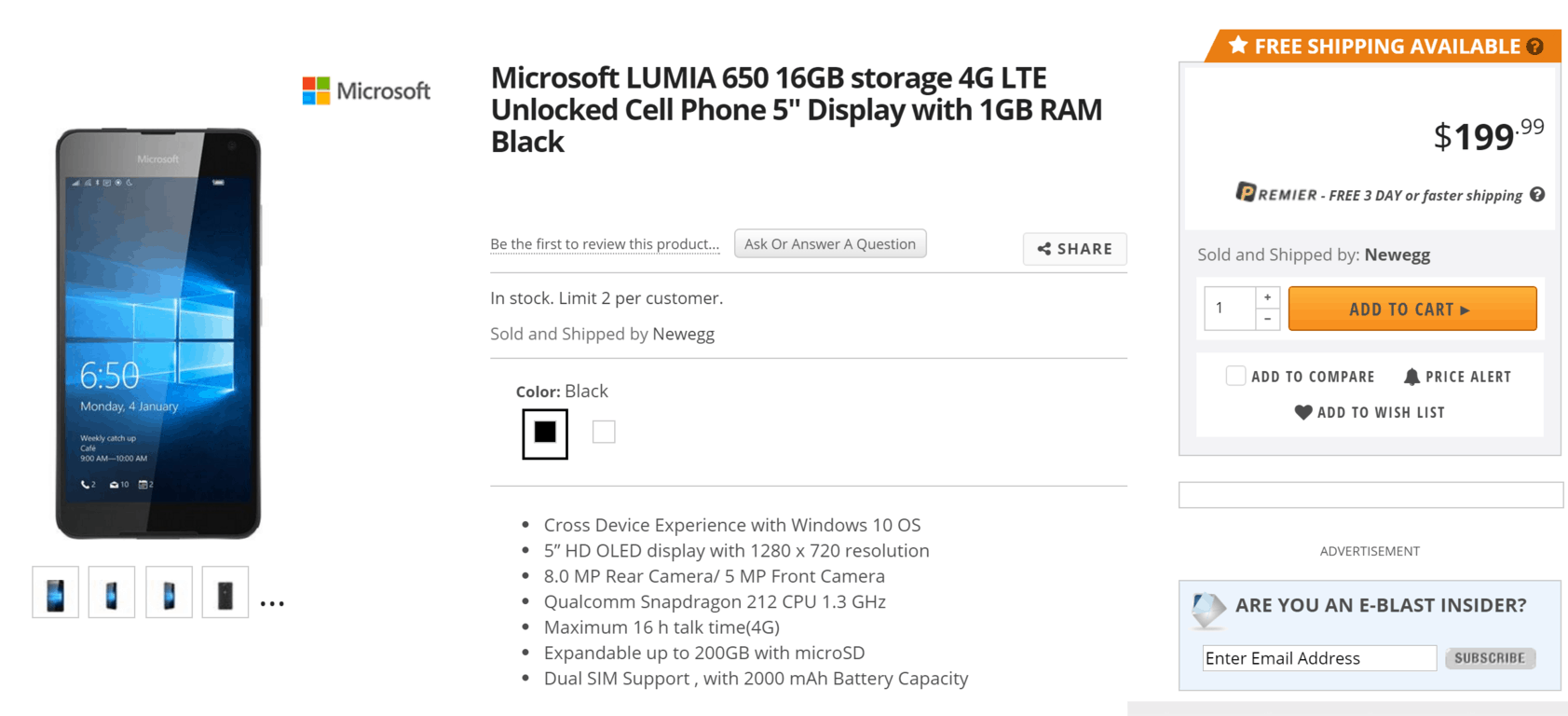Click the free shipping help question mark icon
This screenshot has height=716, width=1568.
click(1534, 47)
